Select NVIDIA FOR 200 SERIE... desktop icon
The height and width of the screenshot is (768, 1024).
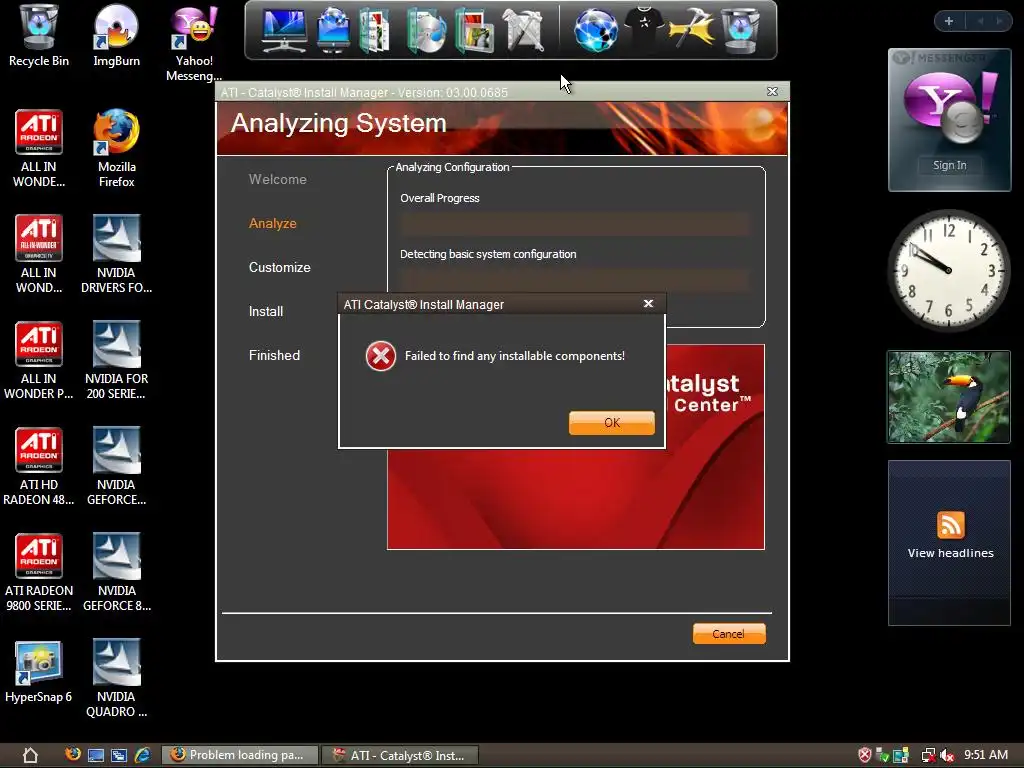116,360
